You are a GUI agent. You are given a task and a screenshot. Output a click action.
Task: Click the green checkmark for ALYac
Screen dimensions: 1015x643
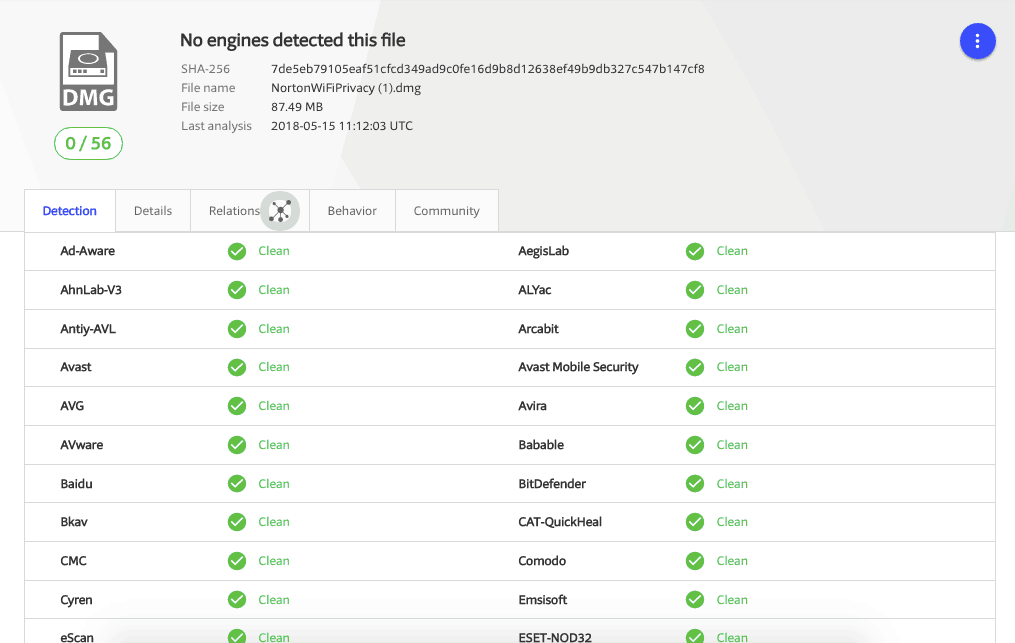695,290
